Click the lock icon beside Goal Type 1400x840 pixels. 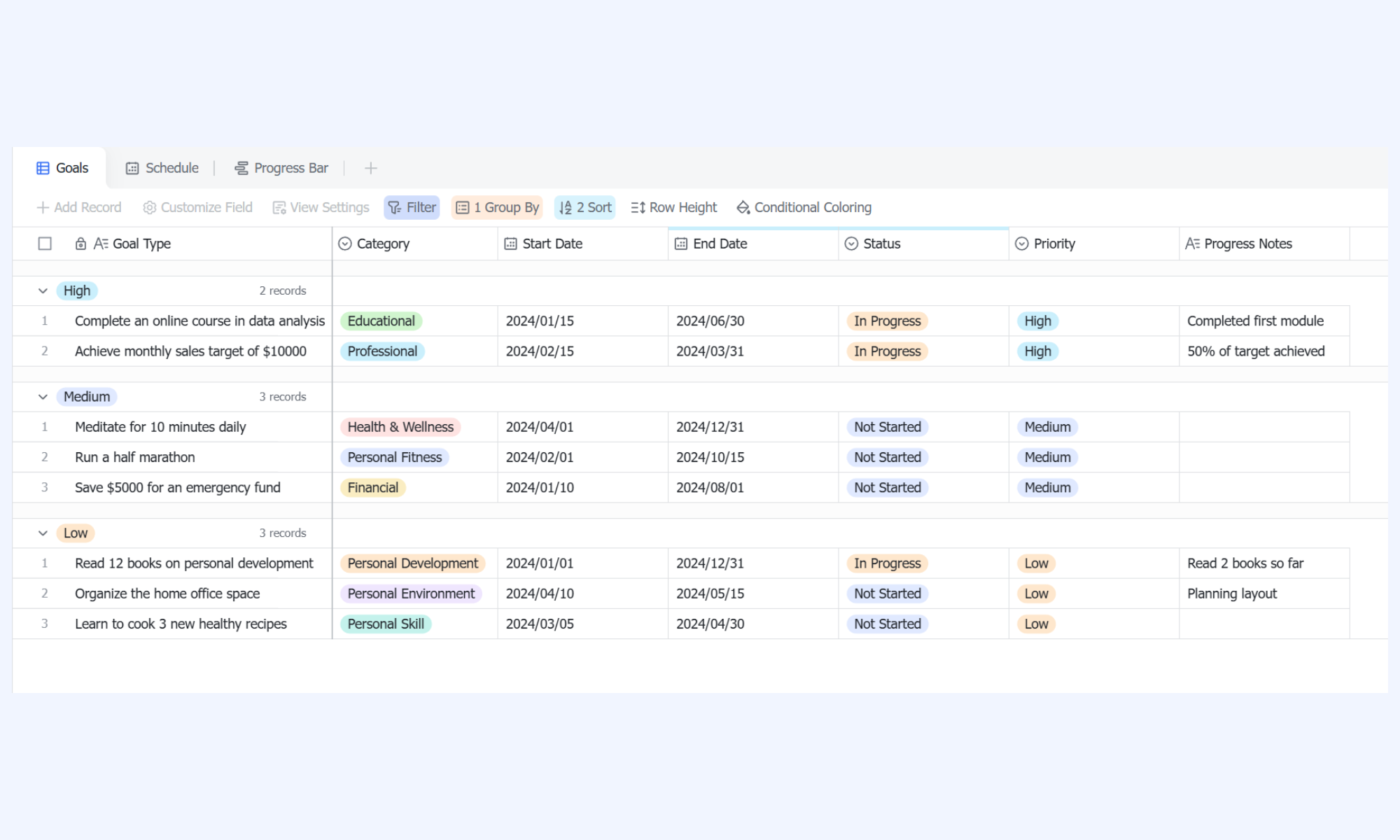tap(80, 244)
